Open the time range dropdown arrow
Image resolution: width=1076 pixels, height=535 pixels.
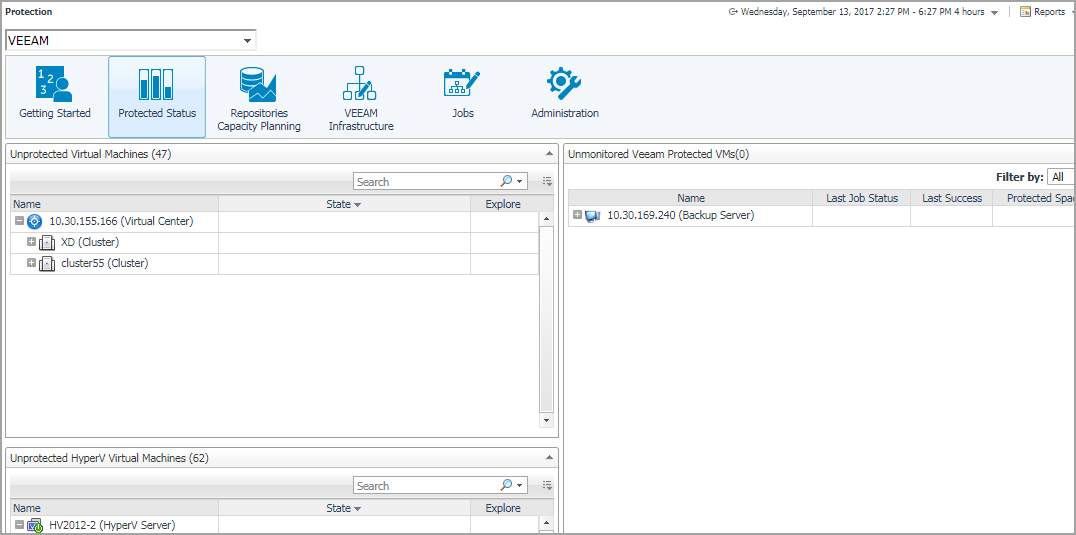click(994, 12)
